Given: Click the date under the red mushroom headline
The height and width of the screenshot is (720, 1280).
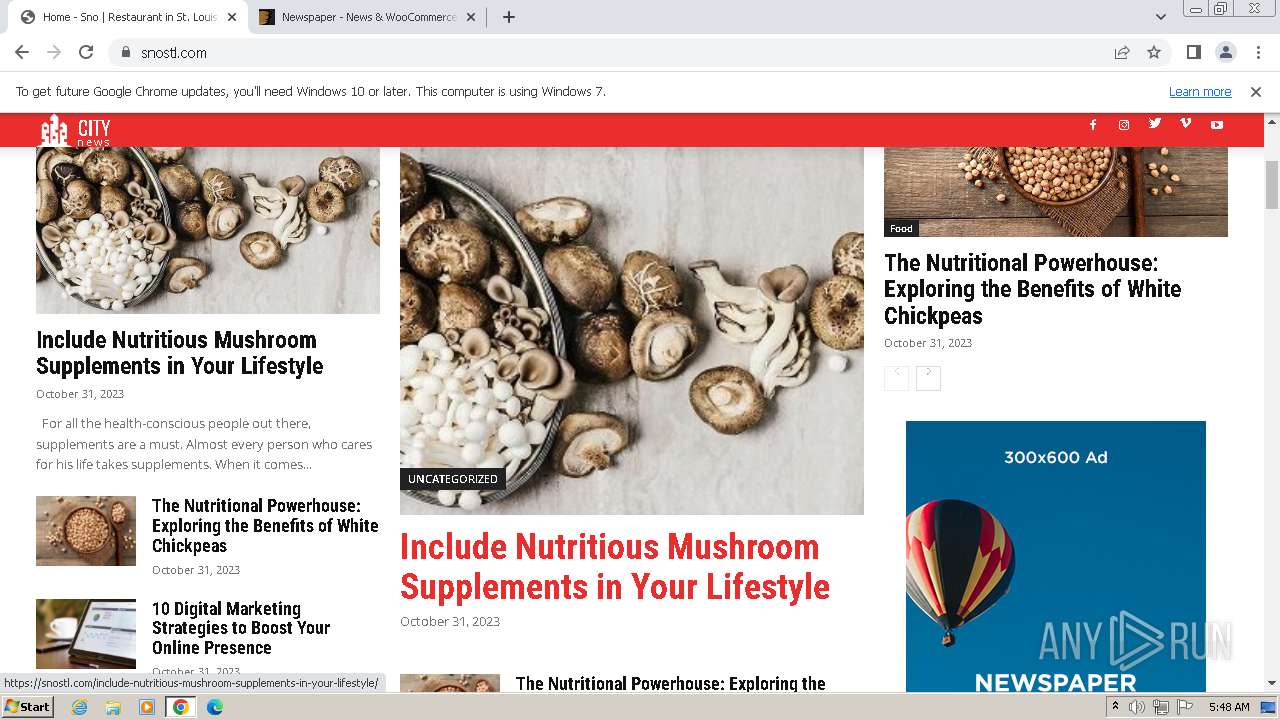Looking at the screenshot, I should click(450, 621).
